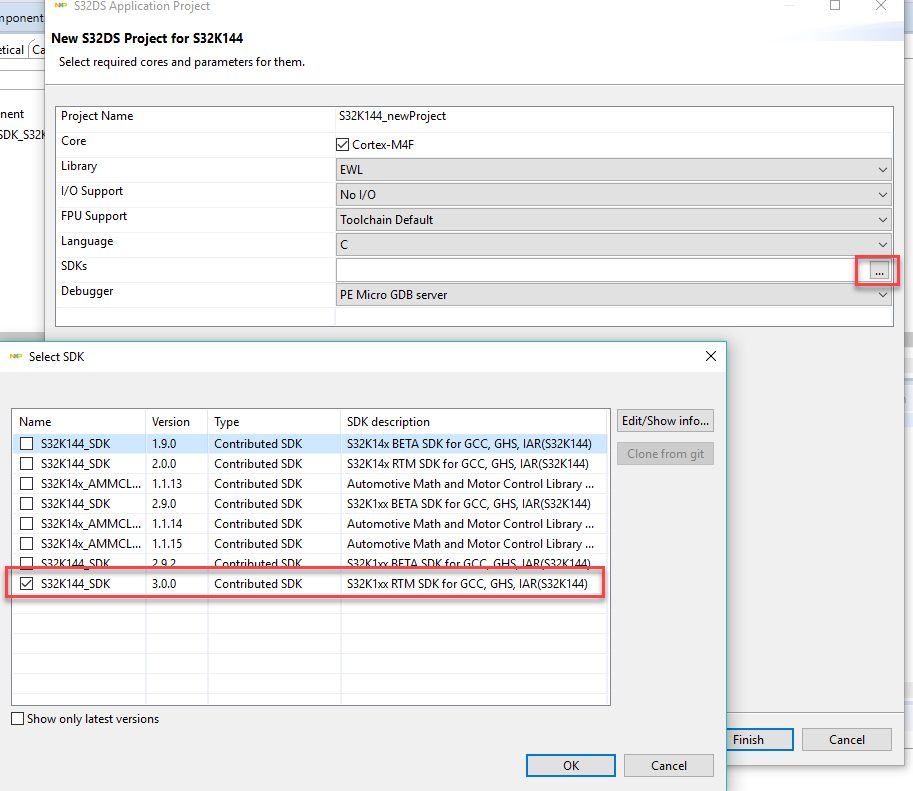
Task: Check the S32K14x_AMMCL 1.1.15 checkbox
Action: (26, 543)
